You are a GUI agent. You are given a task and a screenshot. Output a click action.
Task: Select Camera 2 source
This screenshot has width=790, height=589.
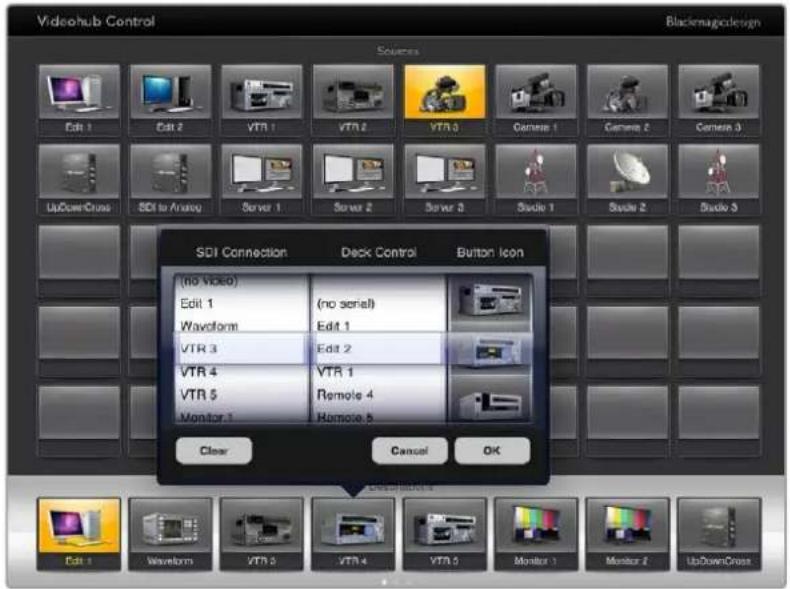(x=627, y=99)
